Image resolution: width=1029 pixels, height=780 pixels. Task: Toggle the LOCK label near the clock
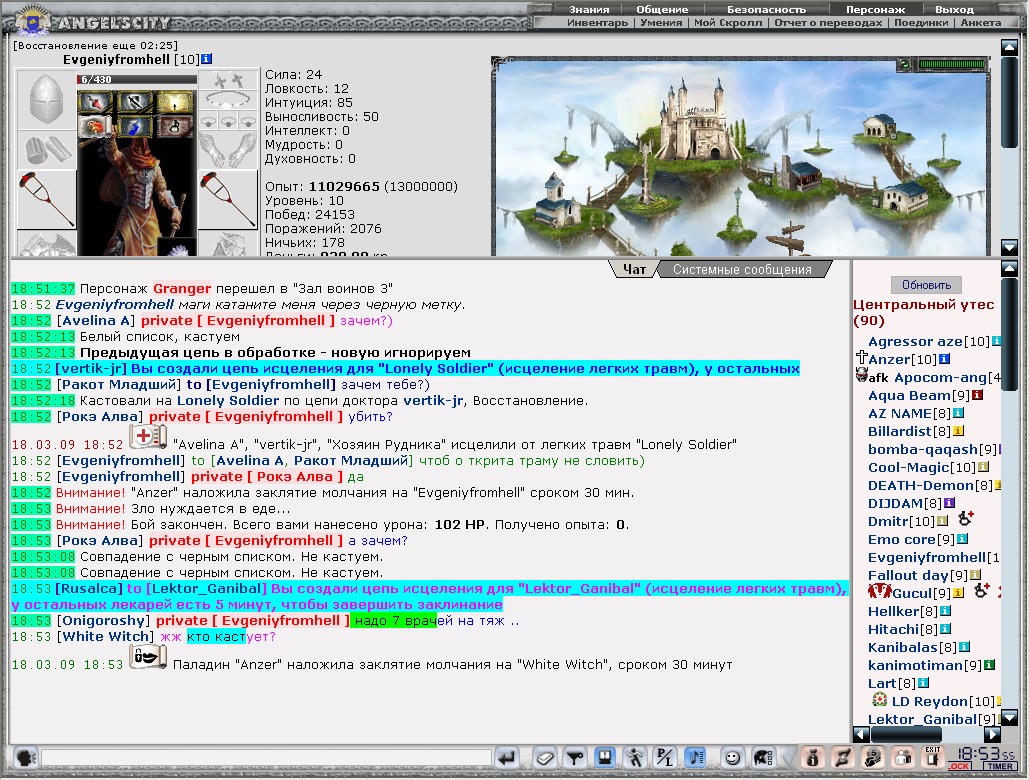click(x=959, y=766)
